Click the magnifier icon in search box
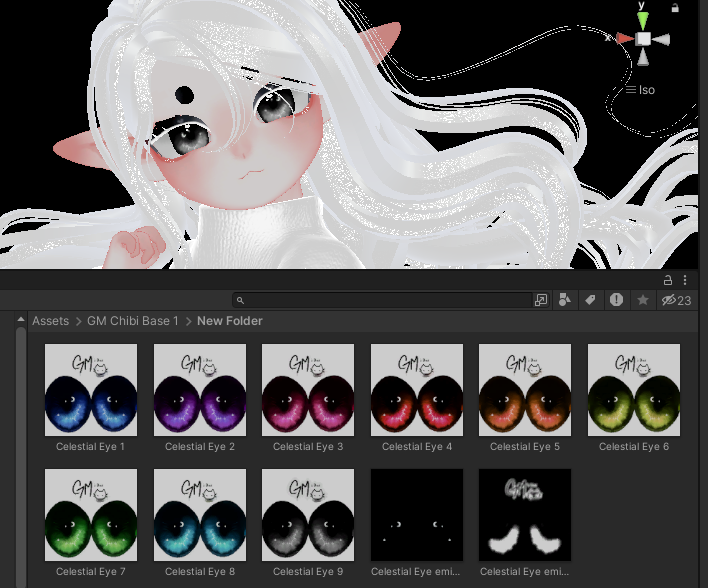Image resolution: width=708 pixels, height=588 pixels. (240, 300)
